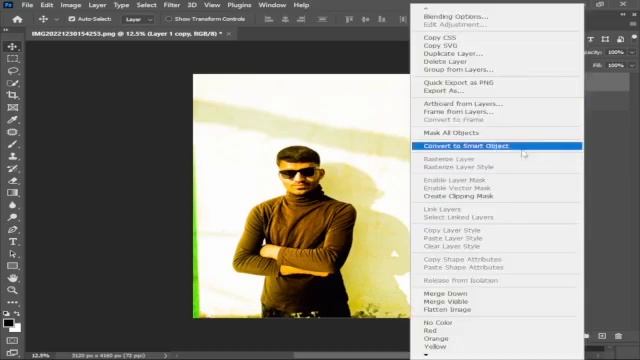Open the Plugins menu

point(239,5)
